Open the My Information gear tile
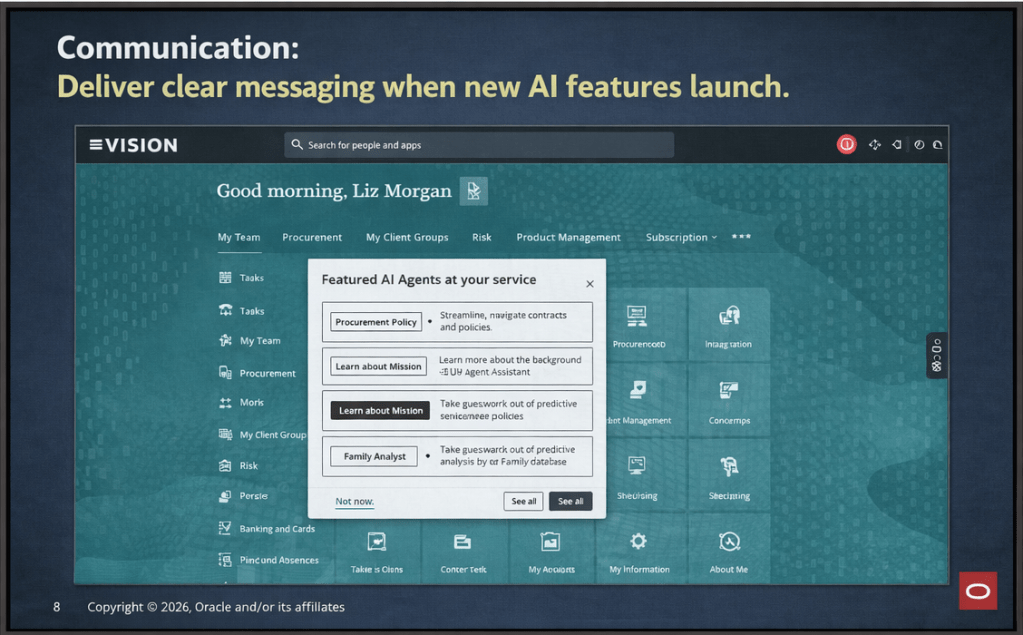Image resolution: width=1023 pixels, height=635 pixels. click(638, 543)
